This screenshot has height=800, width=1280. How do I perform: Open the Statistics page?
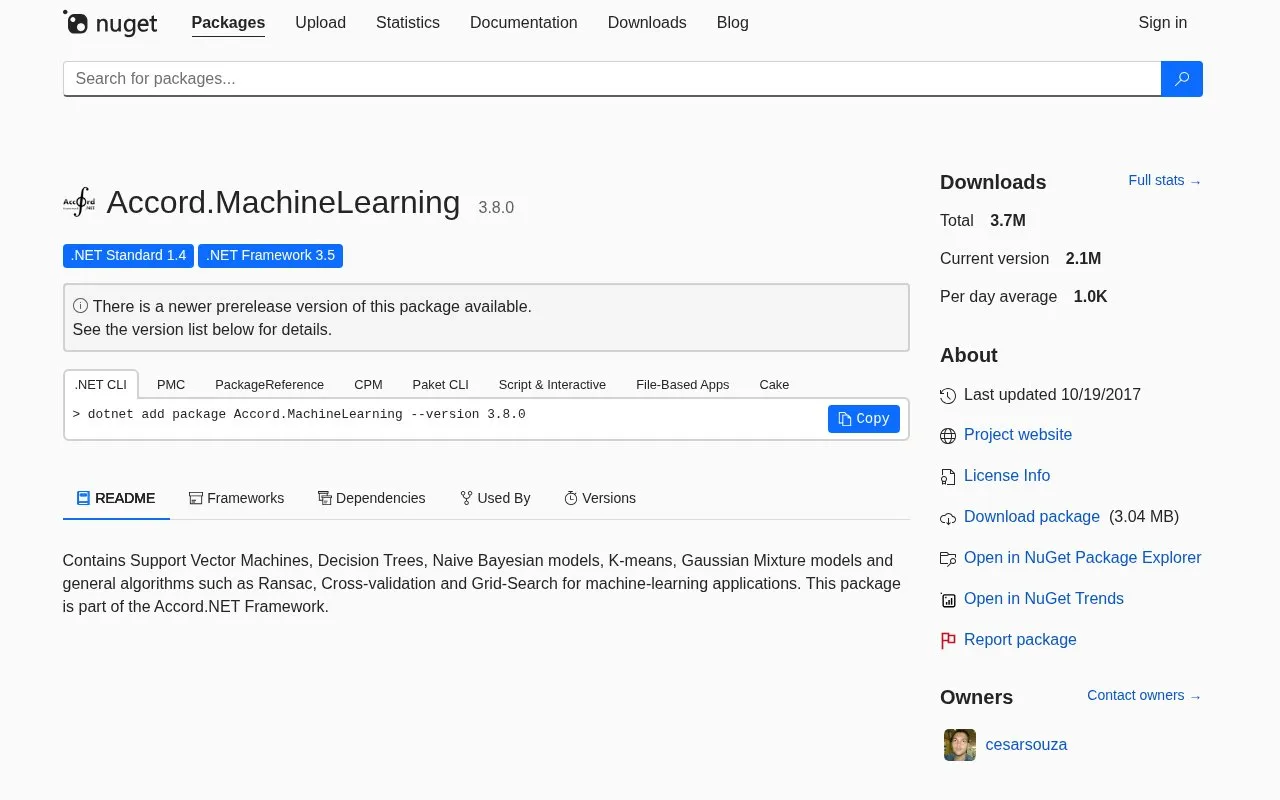point(408,22)
